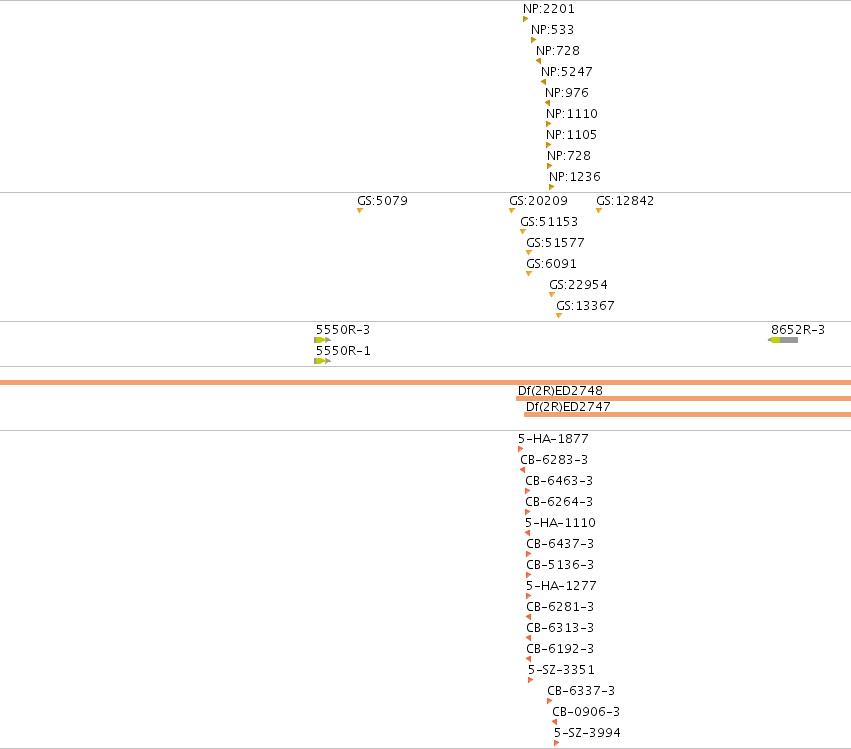Image resolution: width=851 pixels, height=749 pixels.
Task: Click the triangle marker under GS:12842
Action: [x=599, y=211]
